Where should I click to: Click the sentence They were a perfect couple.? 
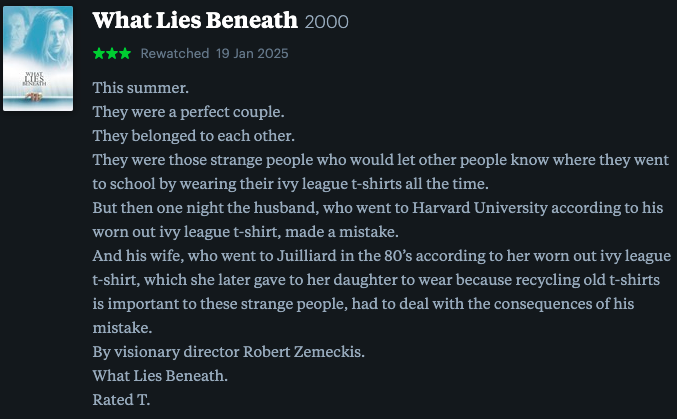click(188, 112)
